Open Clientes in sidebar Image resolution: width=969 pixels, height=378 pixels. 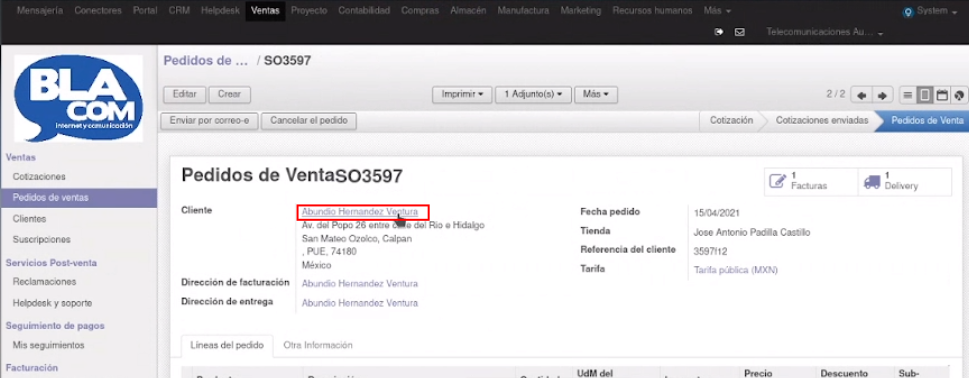tap(29, 219)
